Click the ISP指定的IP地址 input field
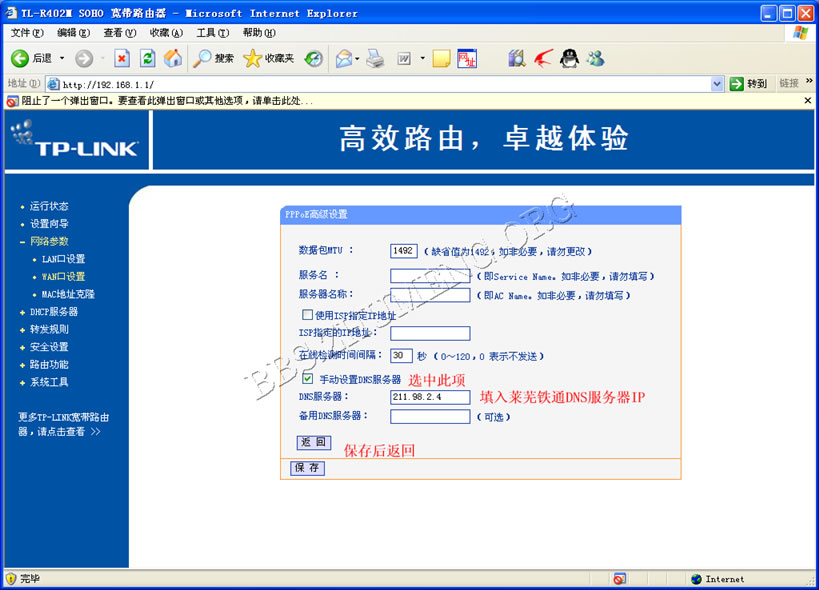Screen dimensions: 819x590 coord(430,333)
